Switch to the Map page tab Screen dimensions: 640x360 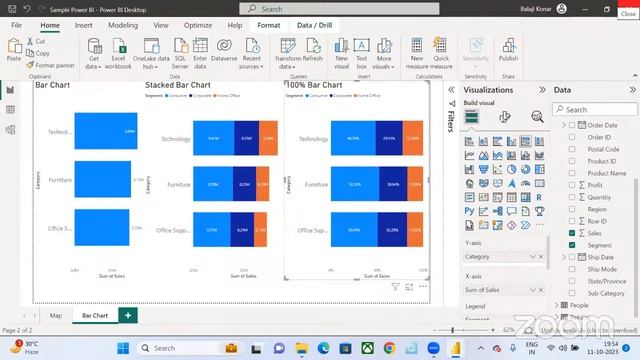pyautogui.click(x=56, y=316)
